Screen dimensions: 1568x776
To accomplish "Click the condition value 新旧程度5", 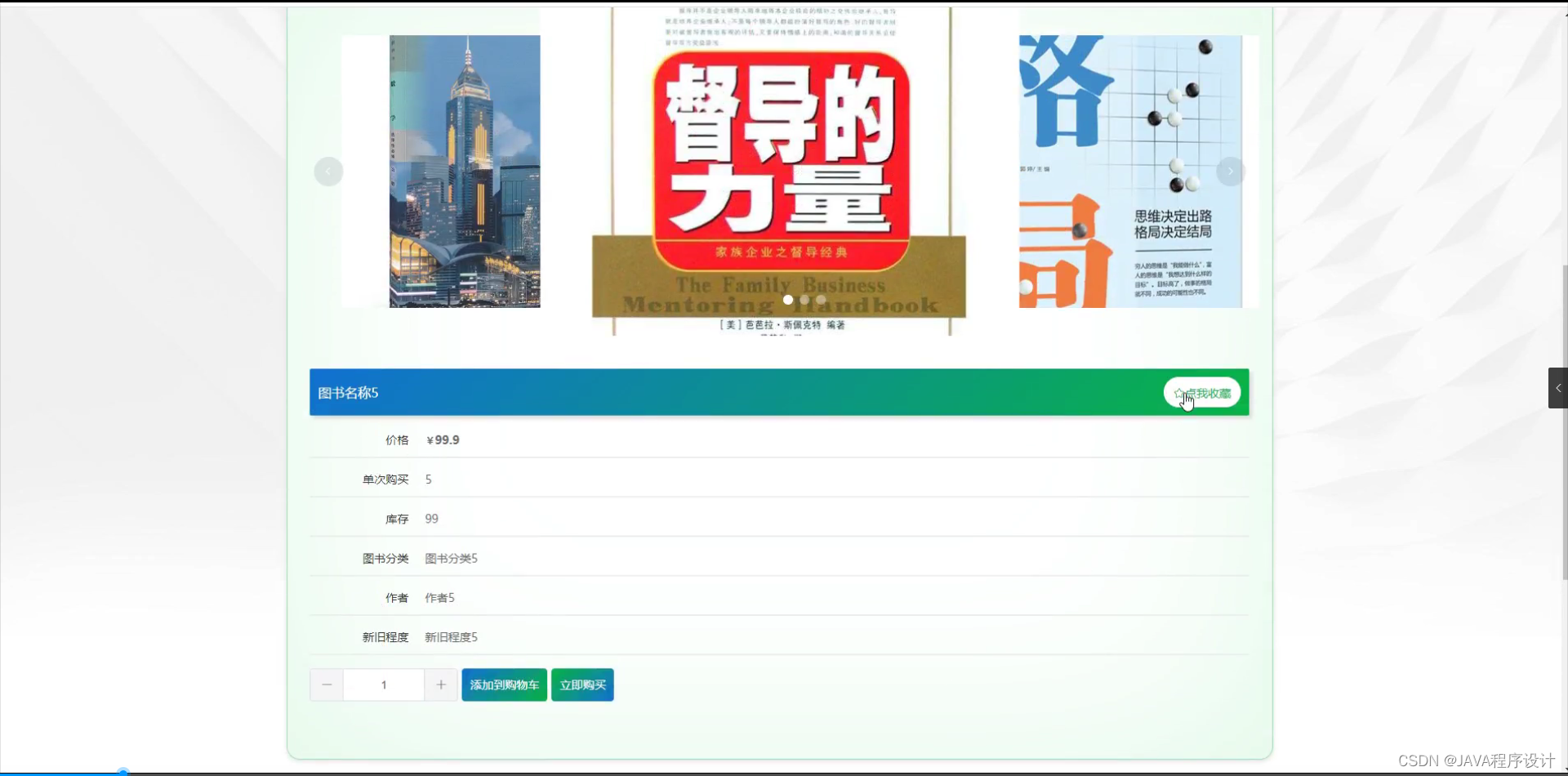I will pyautogui.click(x=451, y=637).
